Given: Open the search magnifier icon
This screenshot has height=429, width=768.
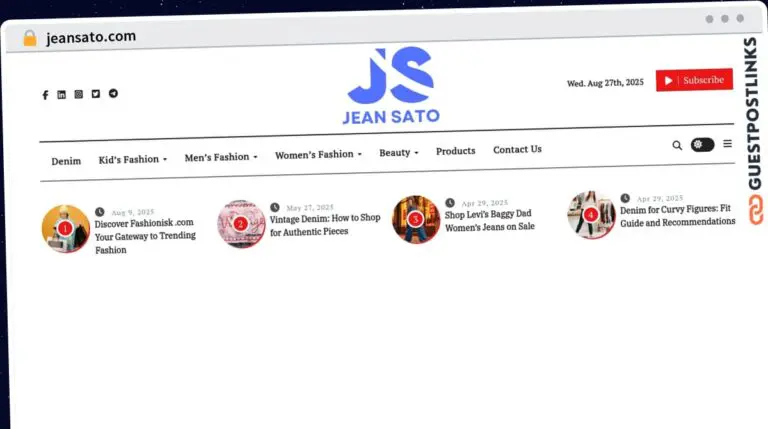Looking at the screenshot, I should [x=677, y=145].
